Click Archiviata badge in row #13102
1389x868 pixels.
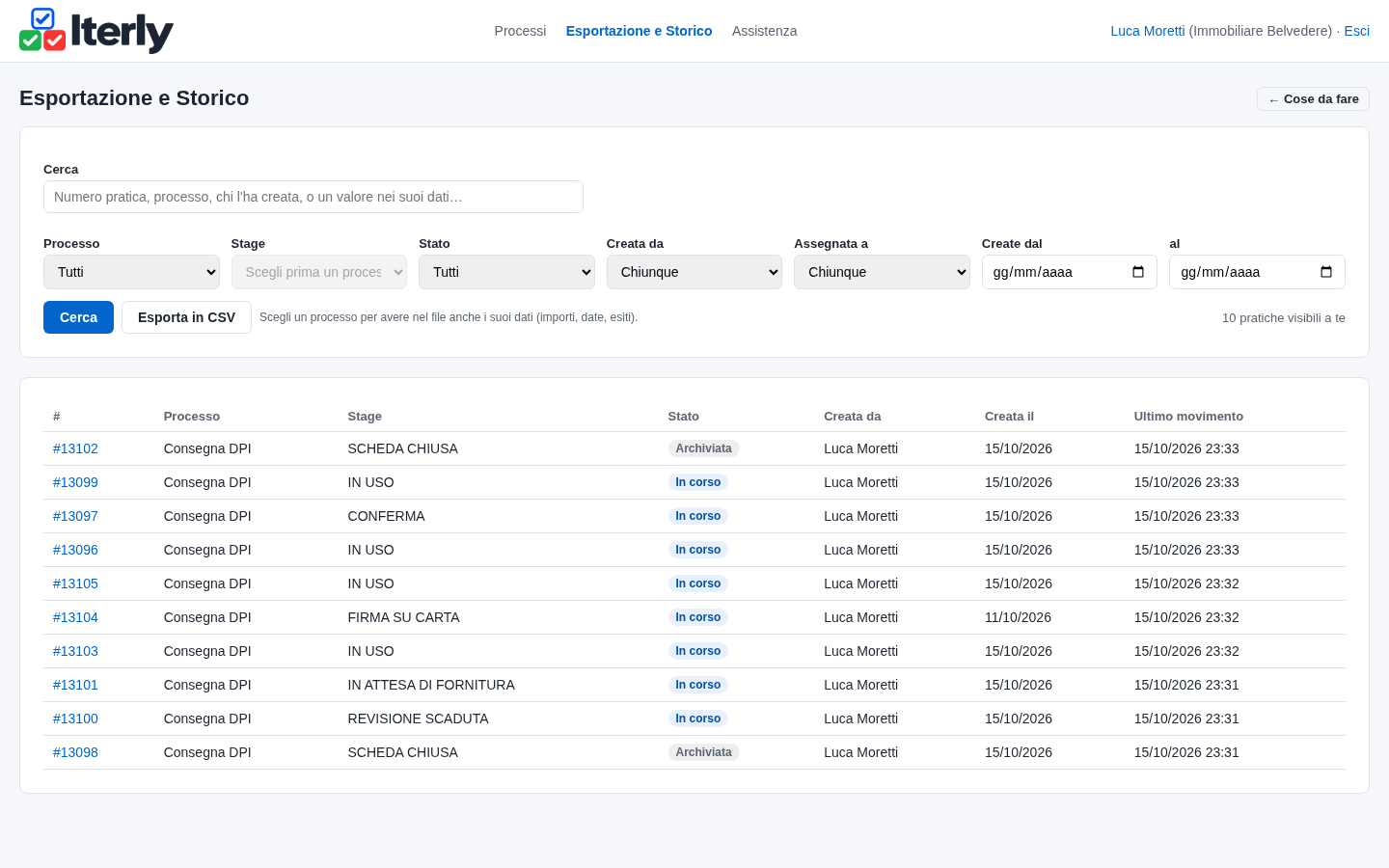pyautogui.click(x=703, y=448)
